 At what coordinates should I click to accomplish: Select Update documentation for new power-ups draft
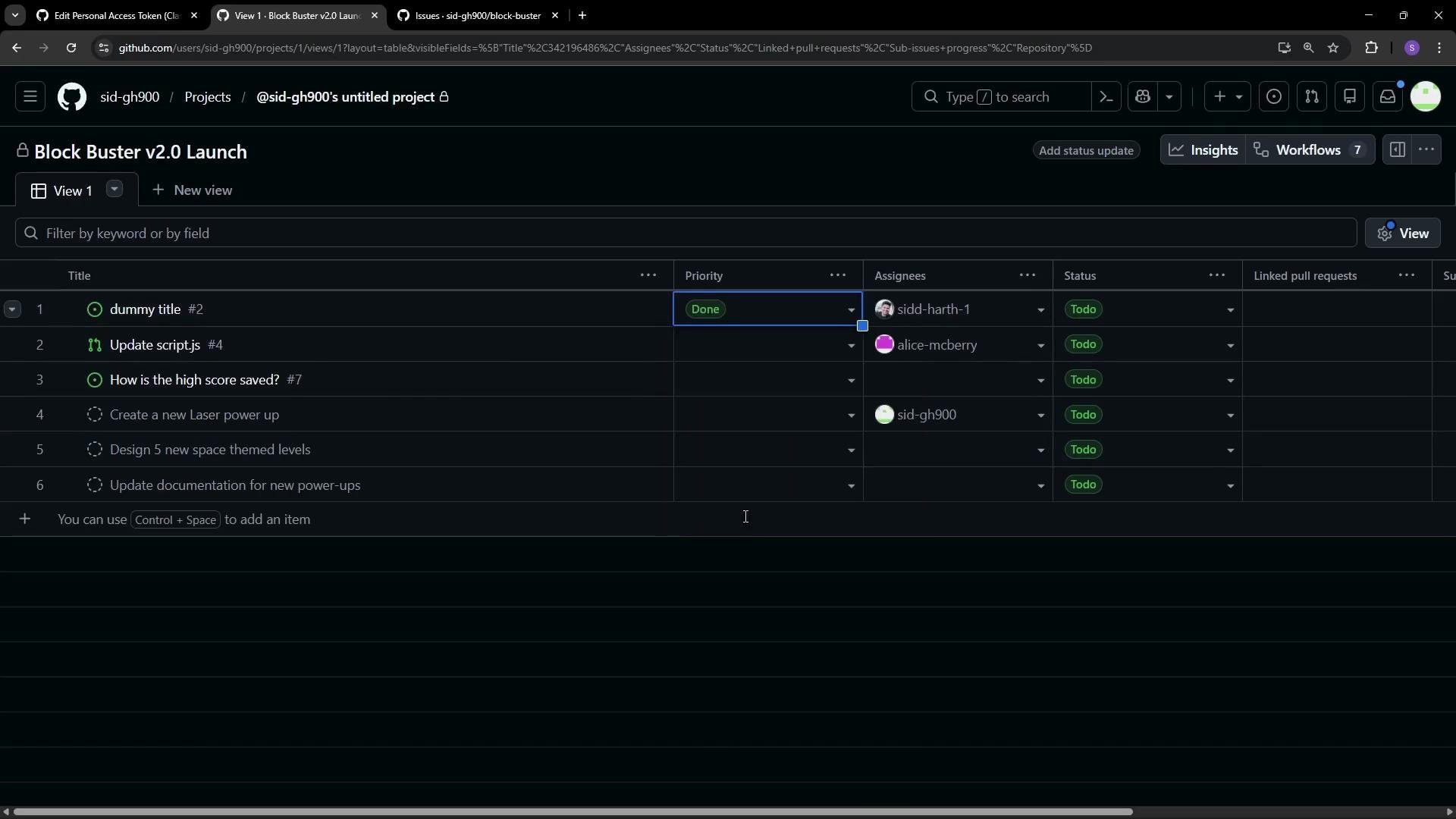coord(235,485)
